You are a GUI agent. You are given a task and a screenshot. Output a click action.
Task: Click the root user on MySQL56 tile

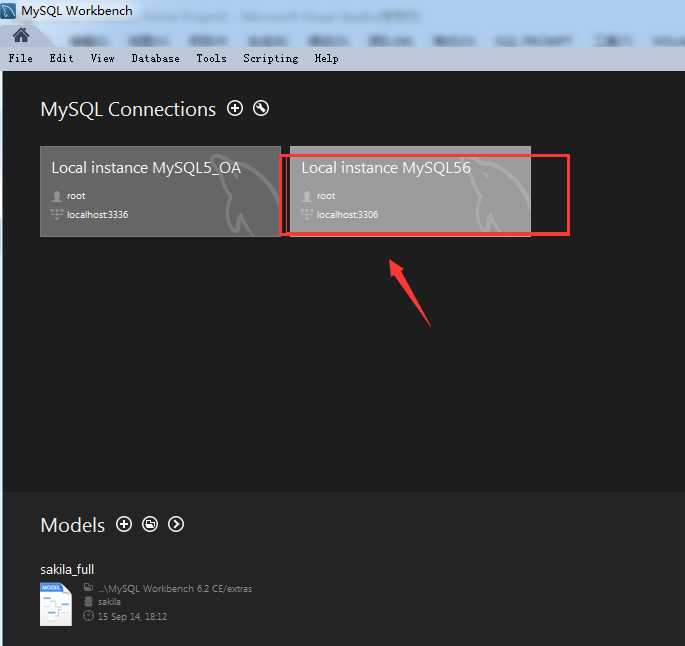pos(326,196)
